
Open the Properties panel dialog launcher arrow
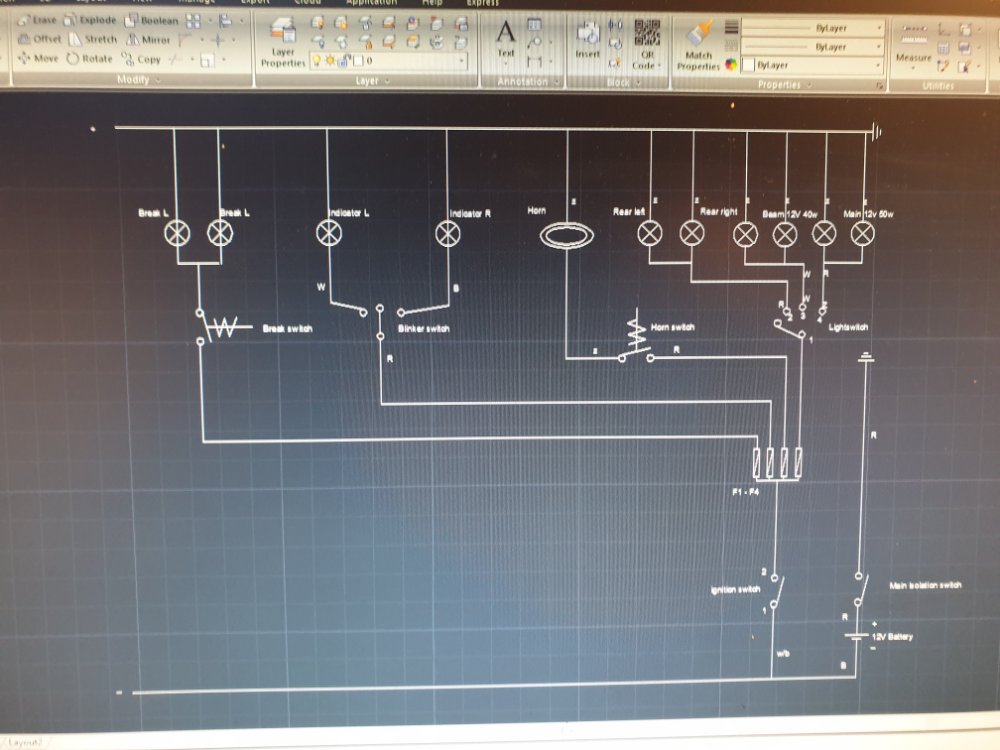click(880, 85)
